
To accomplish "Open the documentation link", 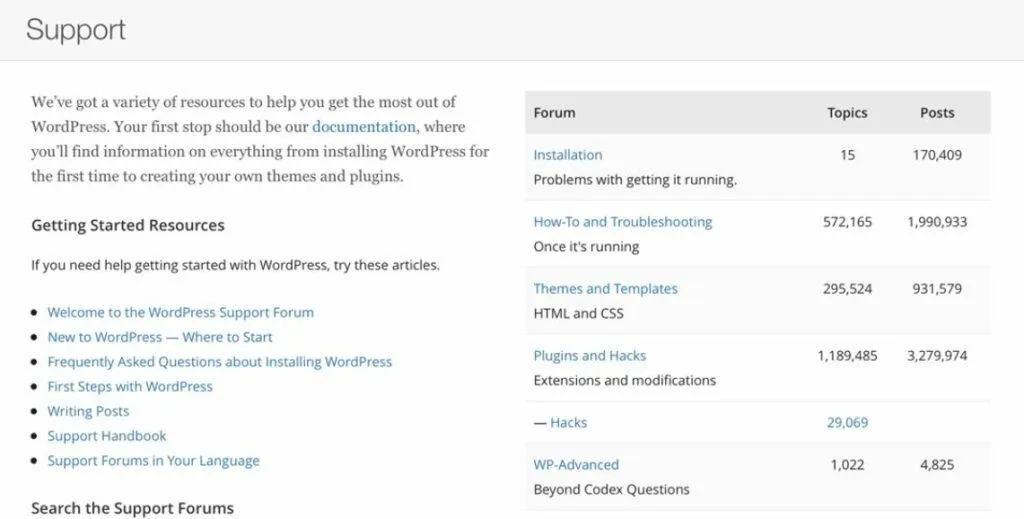I will point(364,127).
